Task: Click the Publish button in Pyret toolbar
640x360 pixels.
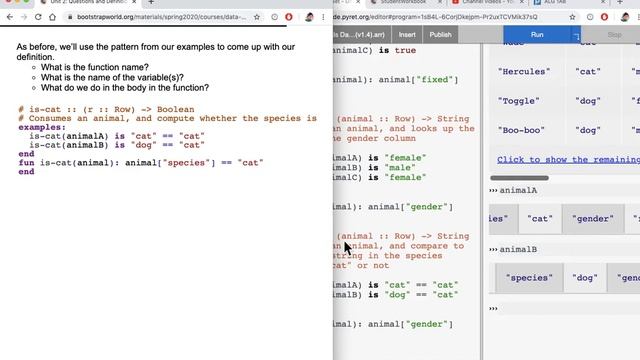Action: (x=440, y=35)
